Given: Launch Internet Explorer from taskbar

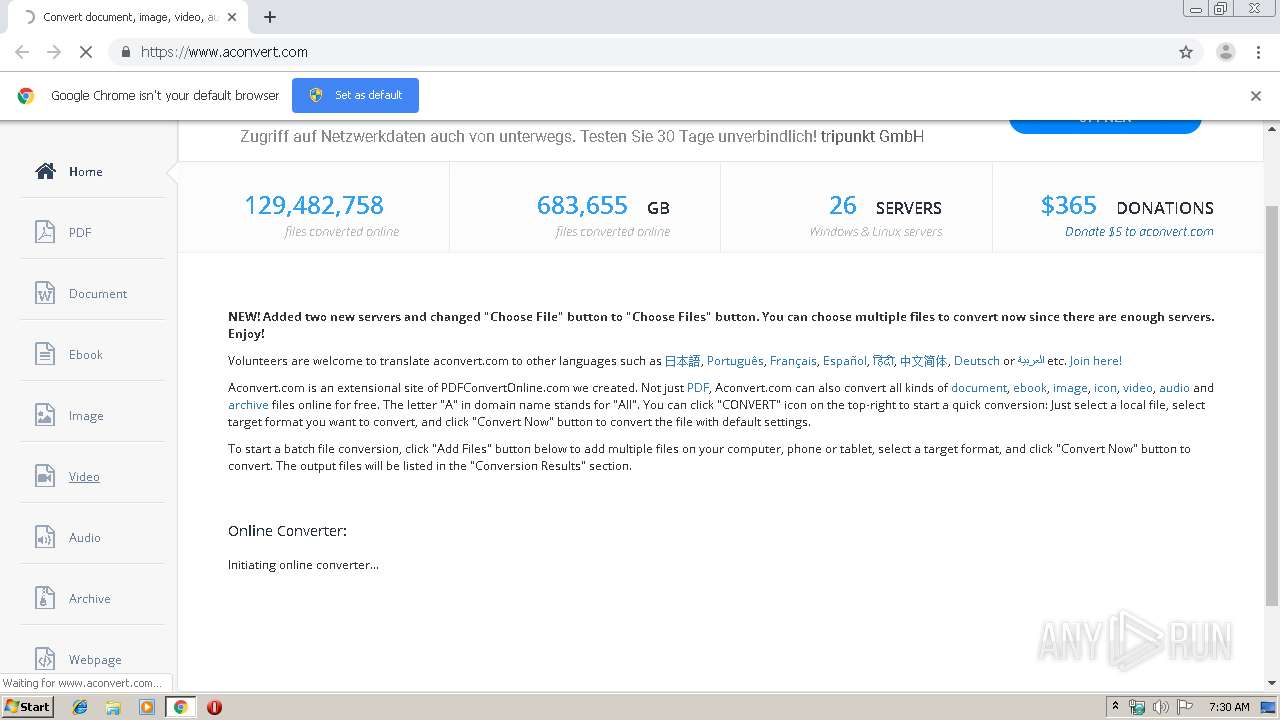Looking at the screenshot, I should pyautogui.click(x=80, y=707).
